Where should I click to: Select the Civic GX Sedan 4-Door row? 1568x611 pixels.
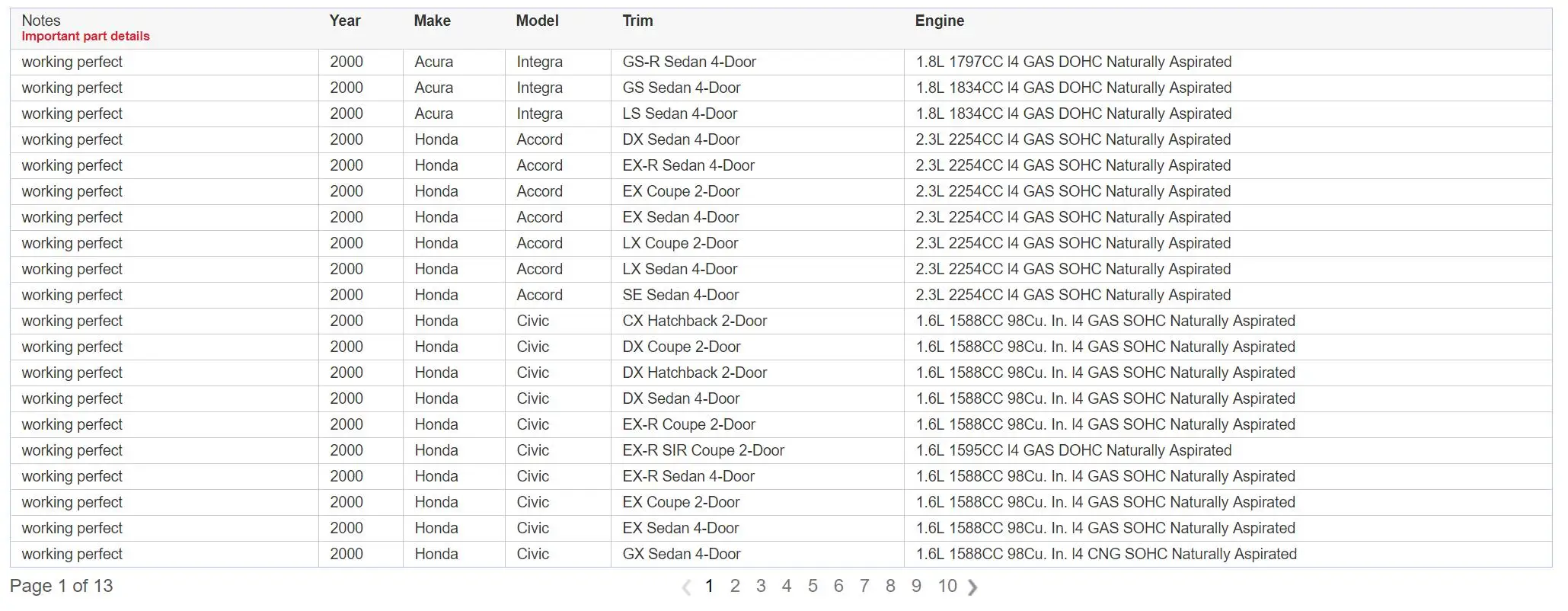[x=781, y=554]
